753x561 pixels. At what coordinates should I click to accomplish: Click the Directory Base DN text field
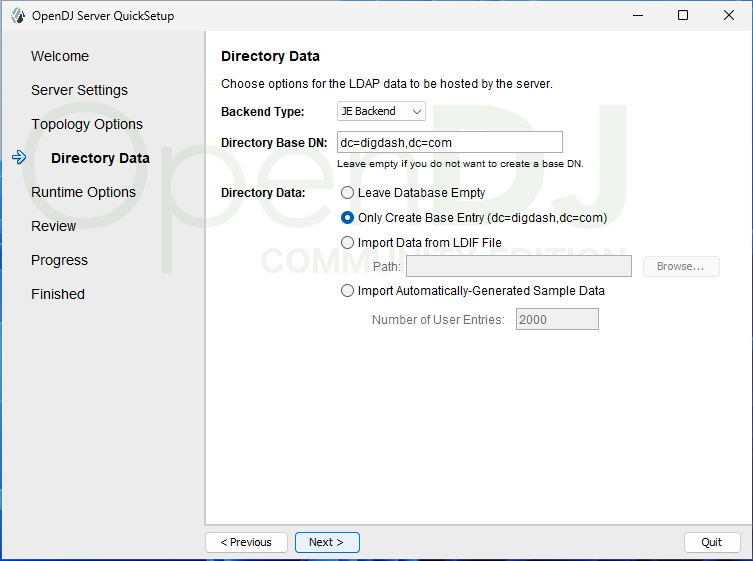[449, 142]
